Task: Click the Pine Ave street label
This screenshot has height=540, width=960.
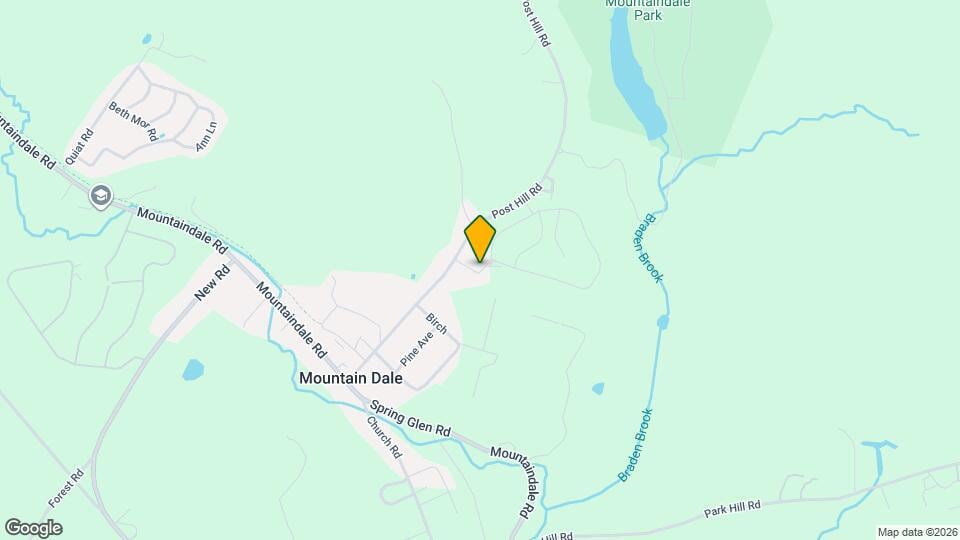Action: (416, 349)
